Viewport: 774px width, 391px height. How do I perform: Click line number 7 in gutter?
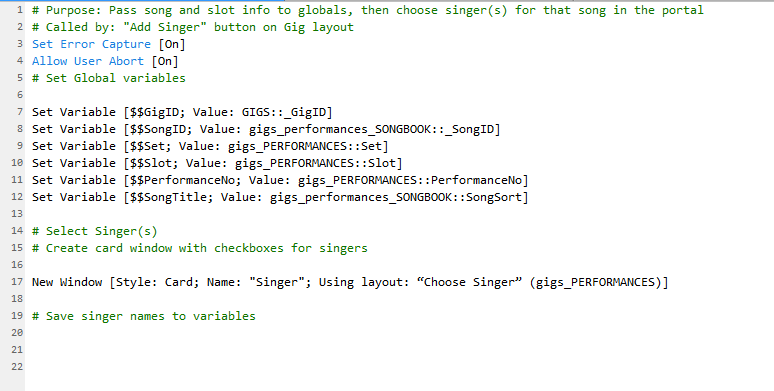point(20,112)
